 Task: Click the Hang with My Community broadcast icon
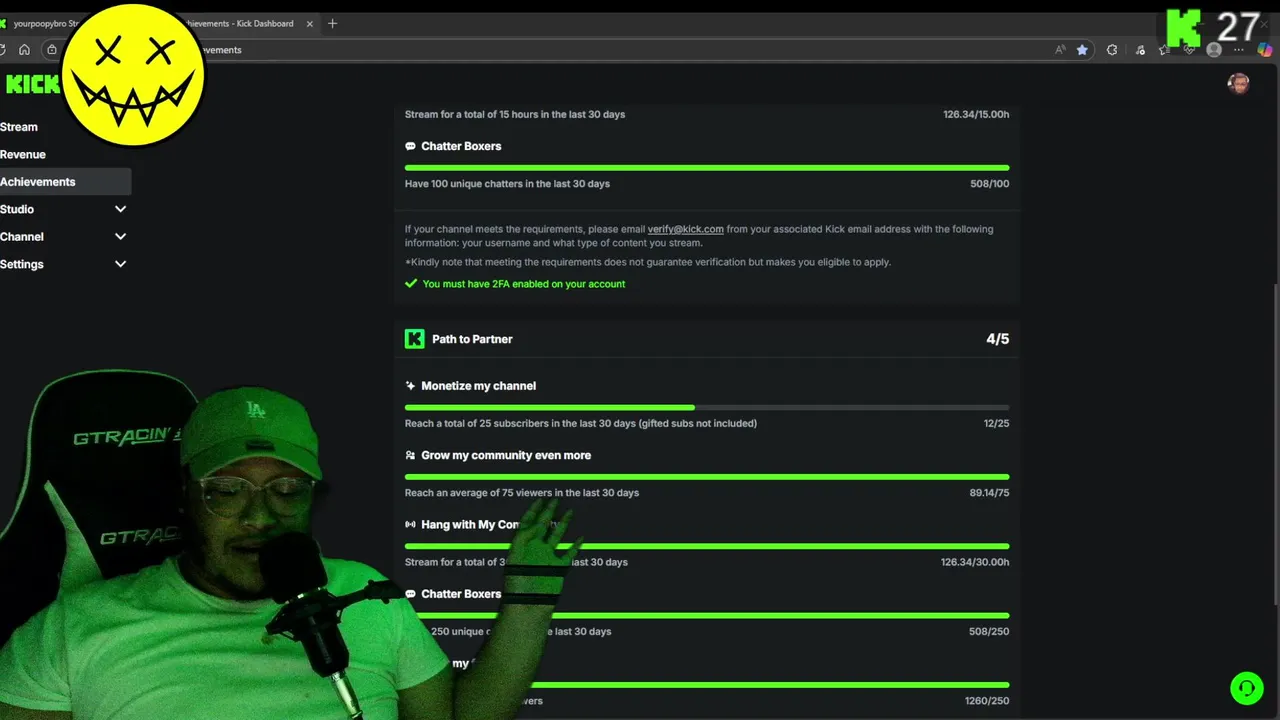410,524
